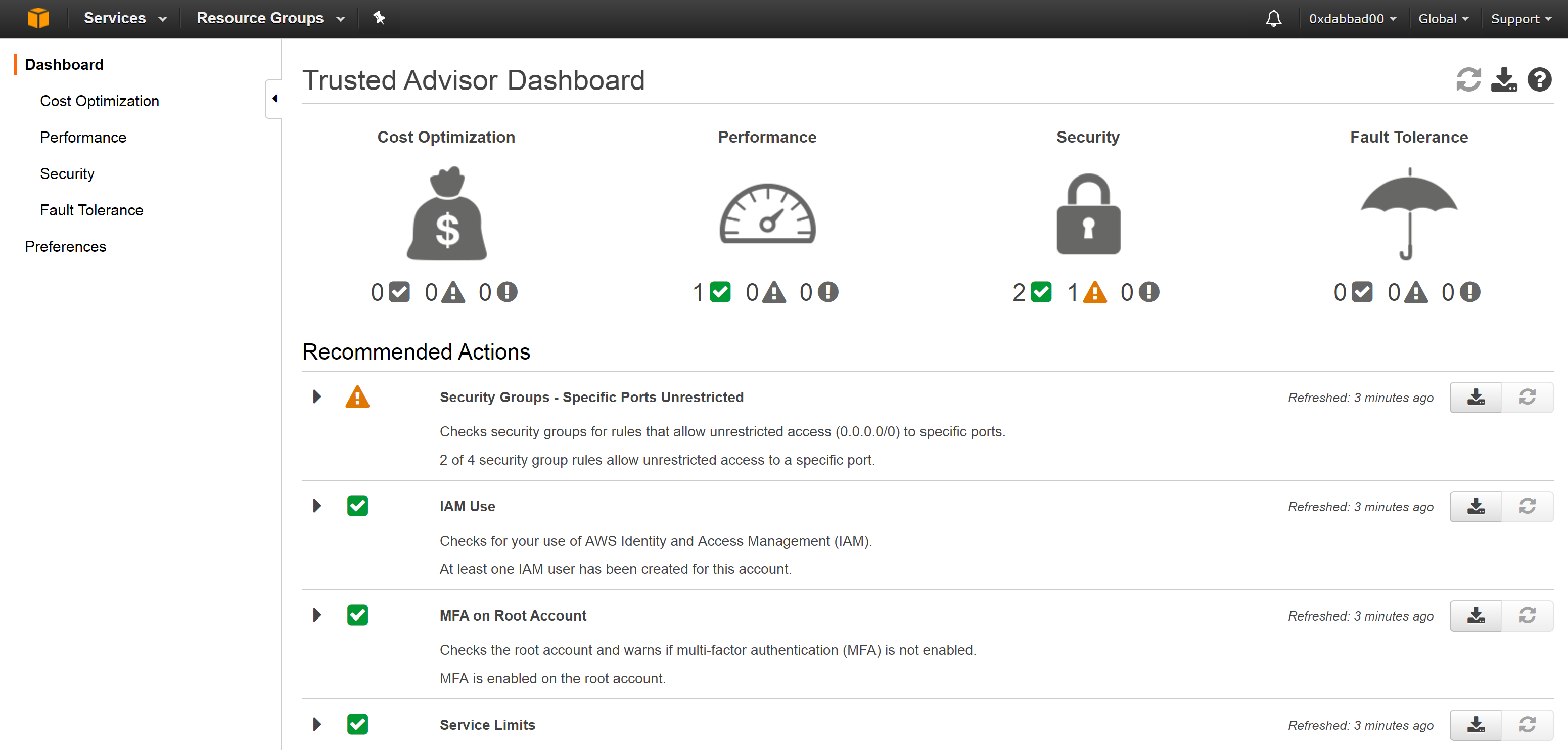Expand Security Groups Specific Ports row
Screen dimensions: 1568x750
pyautogui.click(x=316, y=397)
